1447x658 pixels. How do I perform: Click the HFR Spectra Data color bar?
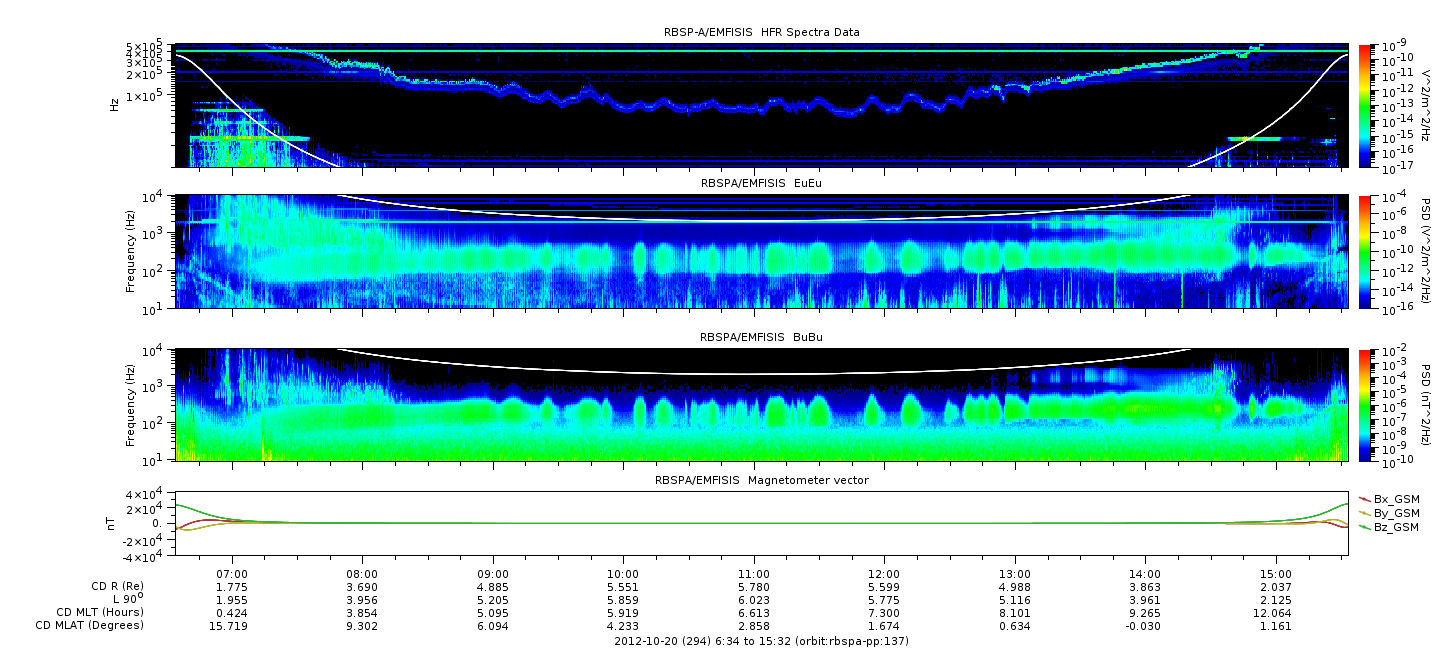(1365, 105)
